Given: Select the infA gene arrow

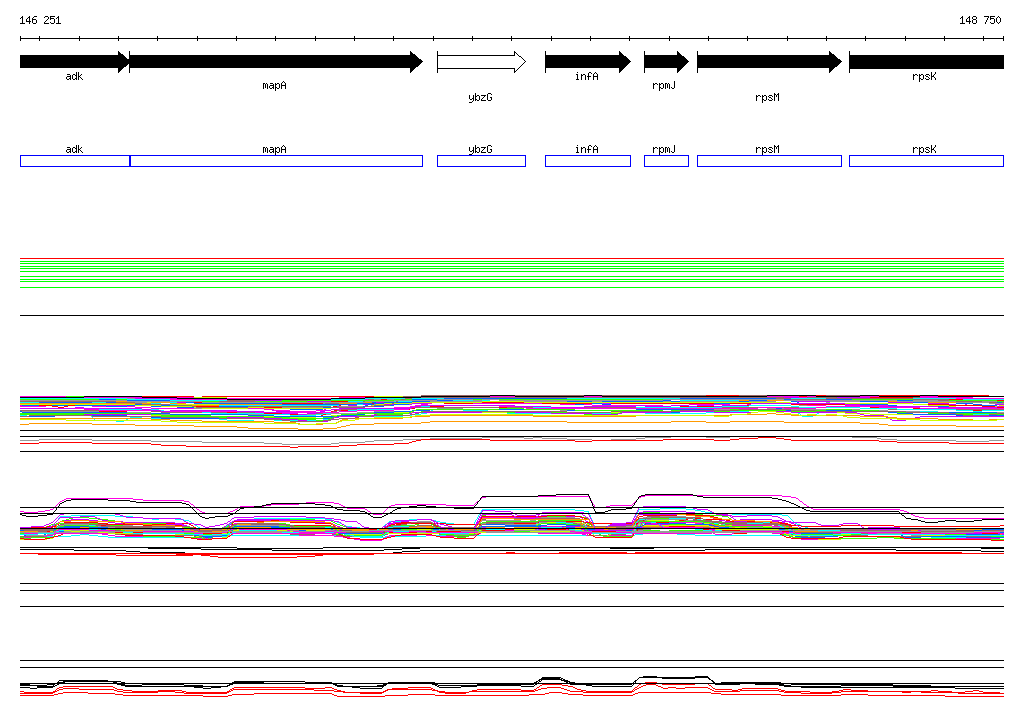Looking at the screenshot, I should point(588,62).
